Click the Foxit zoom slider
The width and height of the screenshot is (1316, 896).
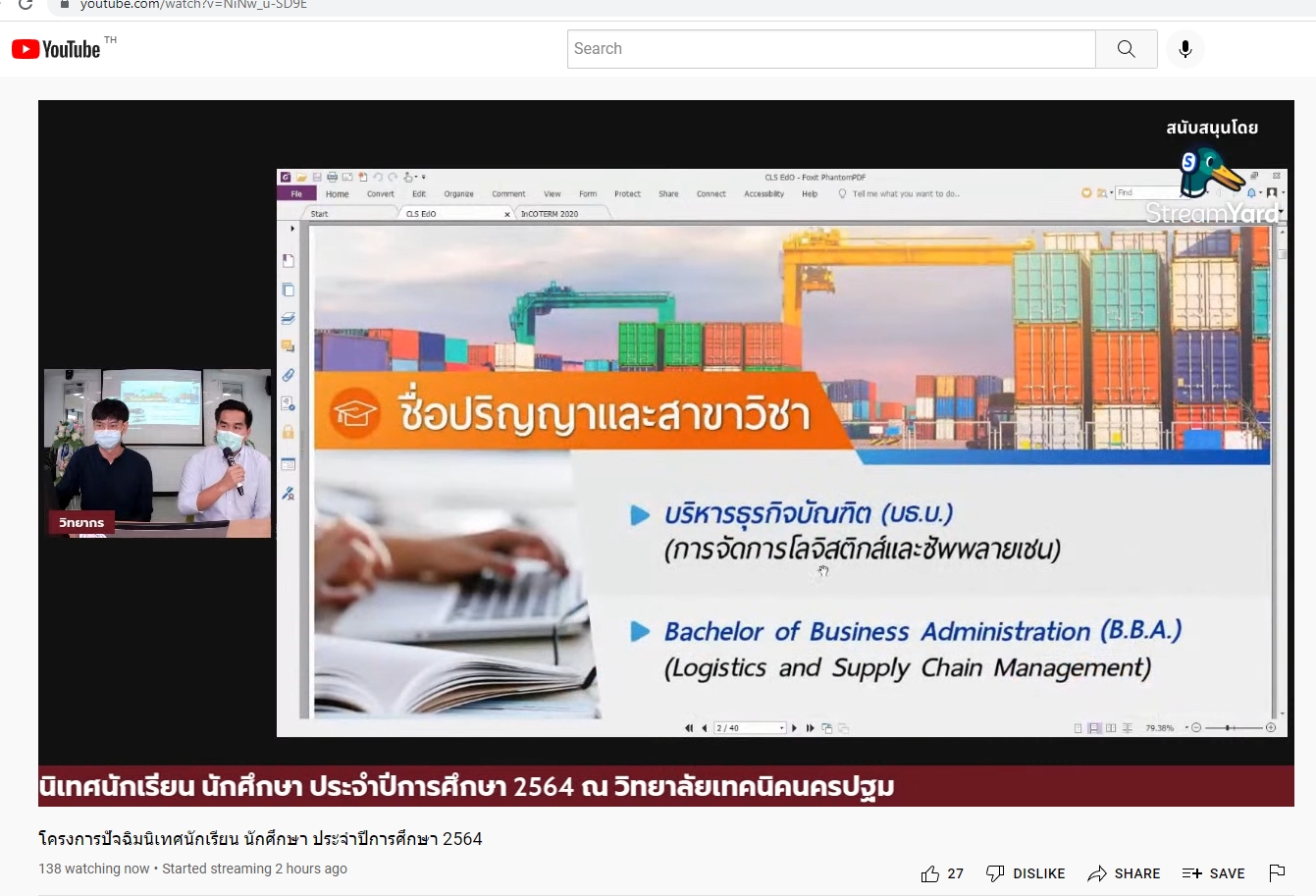coord(1233,728)
